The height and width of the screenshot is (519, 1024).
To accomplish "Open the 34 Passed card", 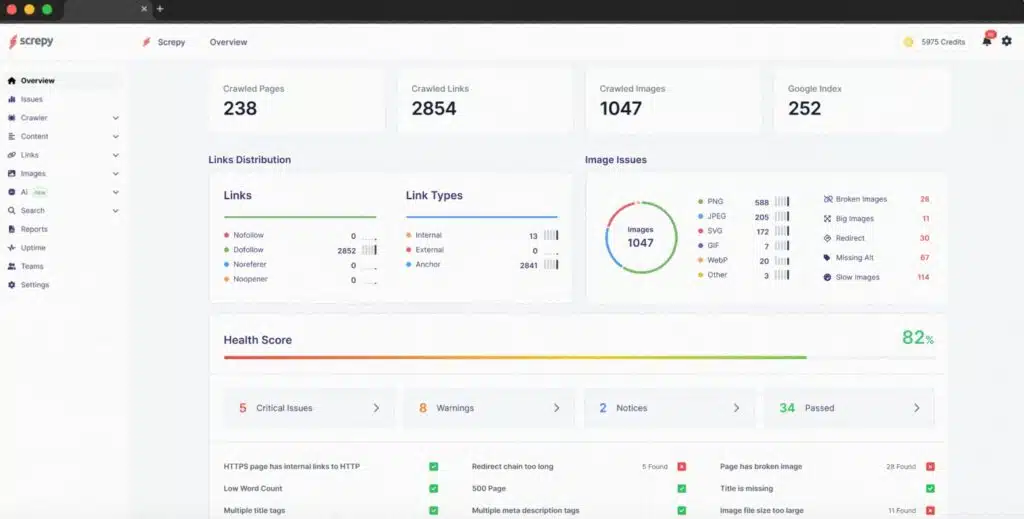I will (849, 408).
